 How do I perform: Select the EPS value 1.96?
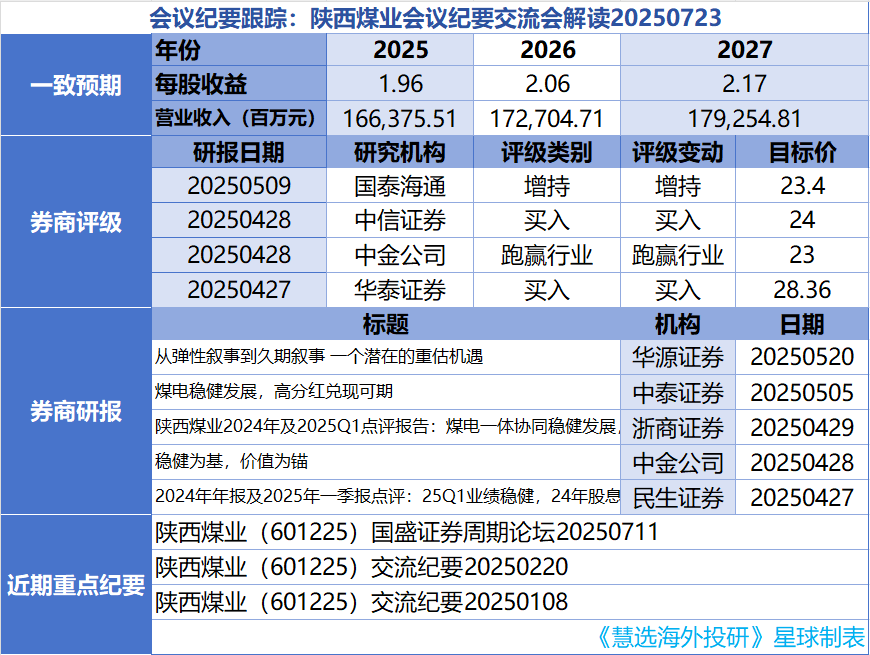(x=400, y=84)
